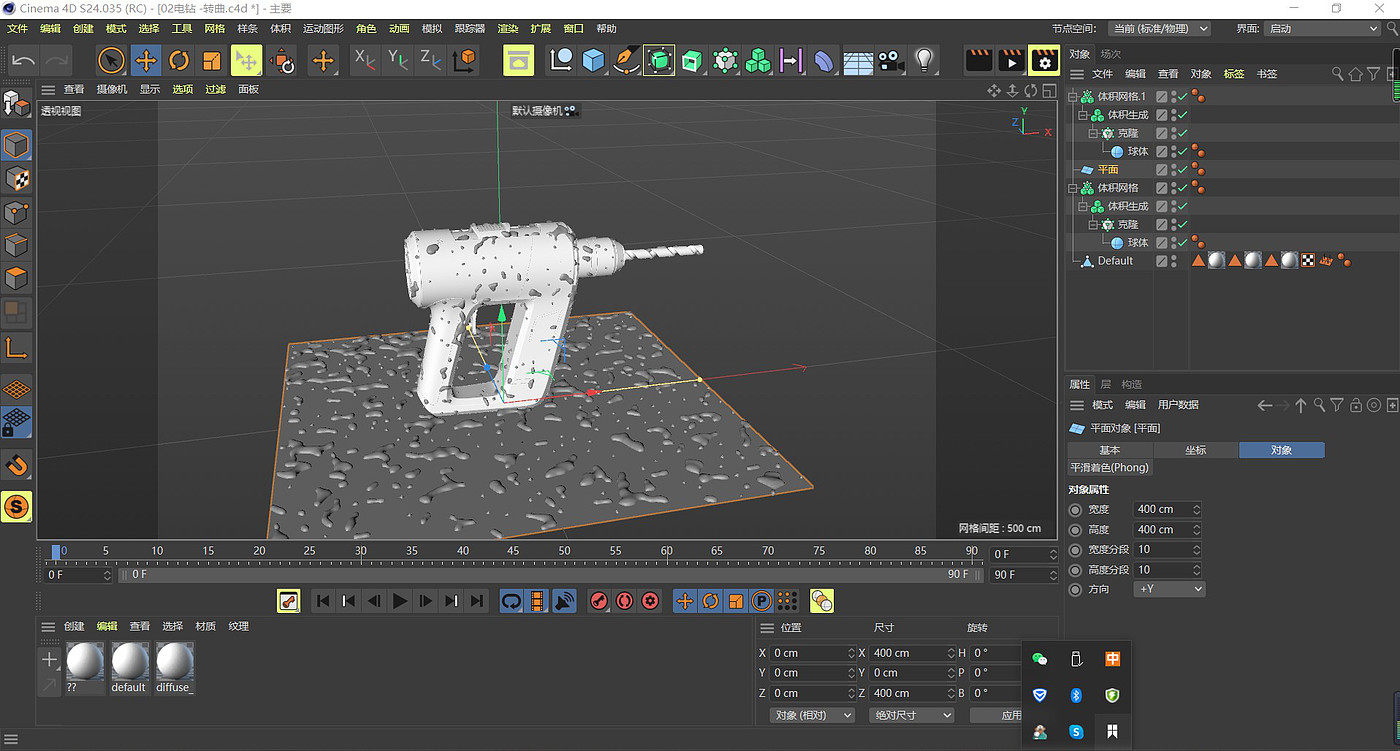Click frame 45 on the timeline ruler

tap(513, 552)
